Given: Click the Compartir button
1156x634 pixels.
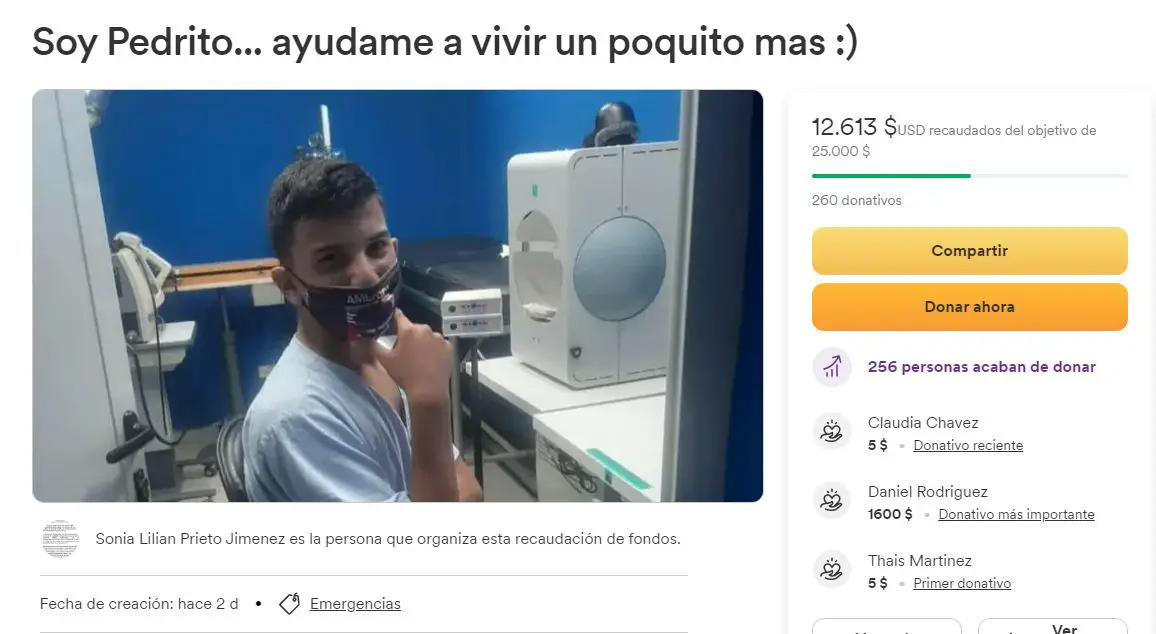Looking at the screenshot, I should 969,251.
